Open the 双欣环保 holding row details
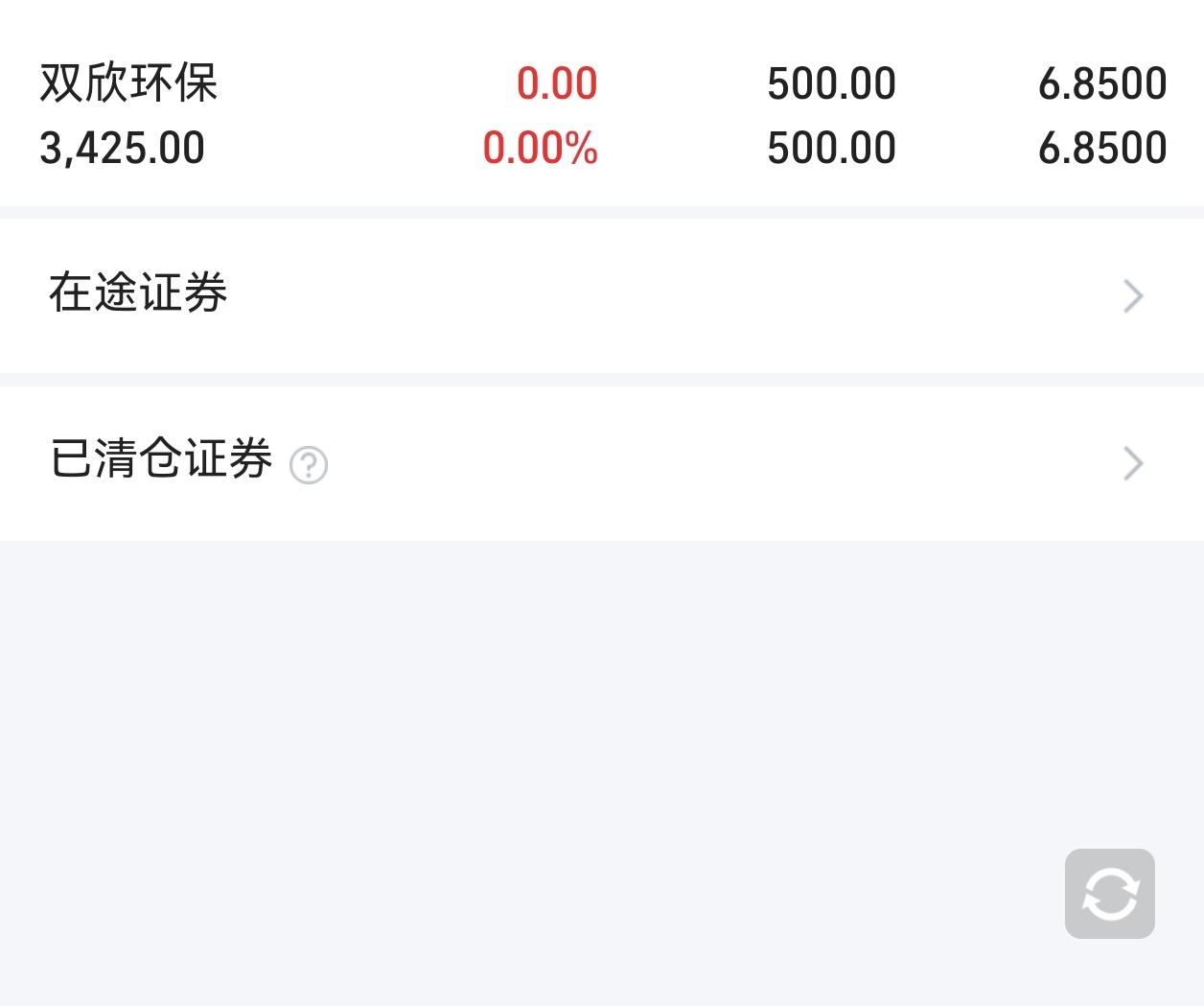This screenshot has height=1006, width=1204. [602, 115]
